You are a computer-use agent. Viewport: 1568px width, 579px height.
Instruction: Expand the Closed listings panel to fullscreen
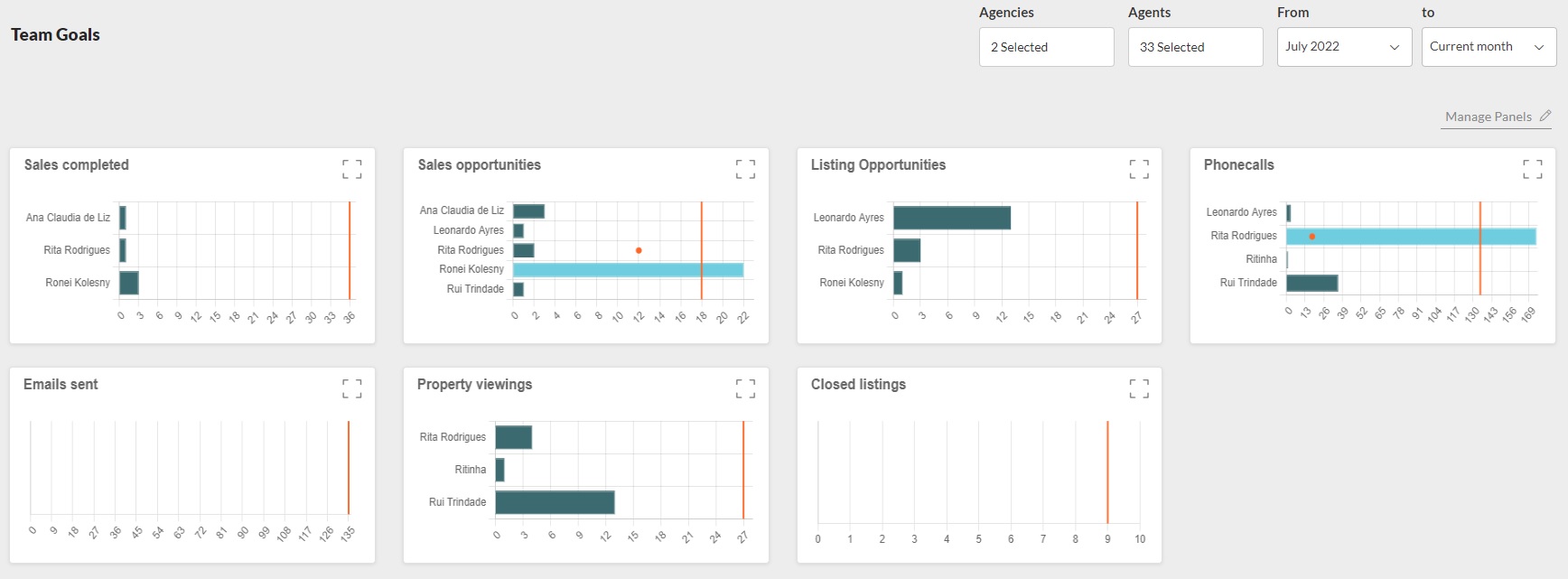click(1139, 388)
